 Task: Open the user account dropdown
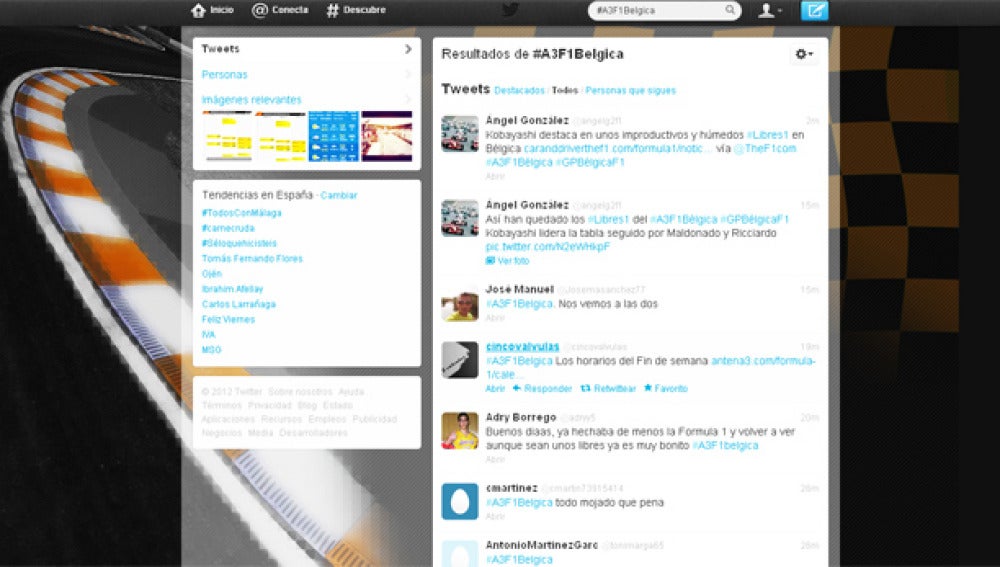click(x=770, y=10)
